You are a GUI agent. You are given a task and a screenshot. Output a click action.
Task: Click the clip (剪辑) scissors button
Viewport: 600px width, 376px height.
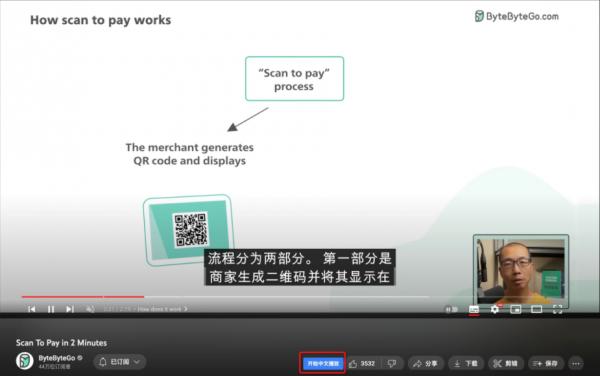coord(505,363)
